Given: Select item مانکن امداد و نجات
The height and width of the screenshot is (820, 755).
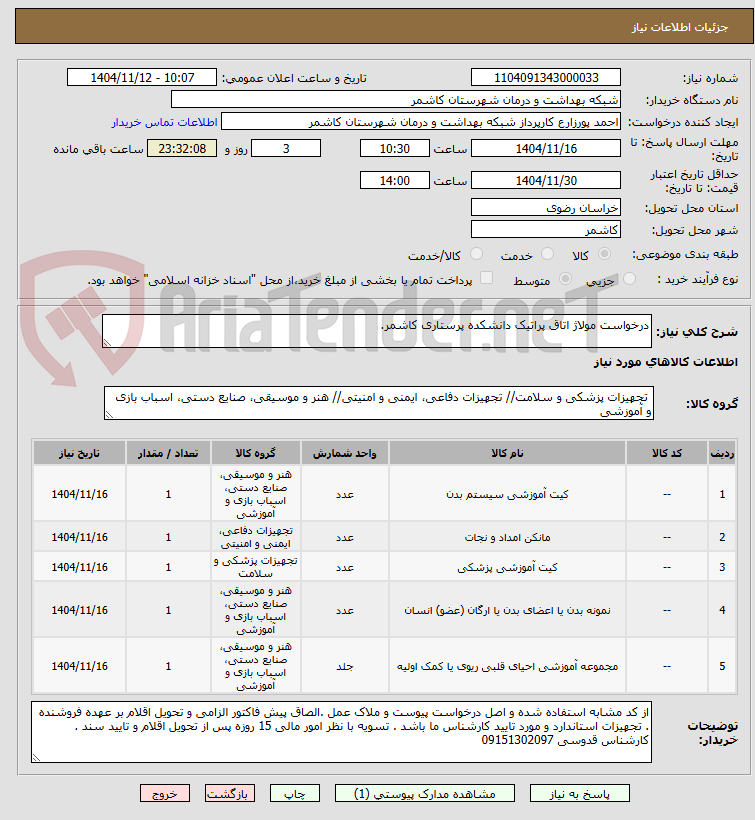Looking at the screenshot, I should (507, 537).
